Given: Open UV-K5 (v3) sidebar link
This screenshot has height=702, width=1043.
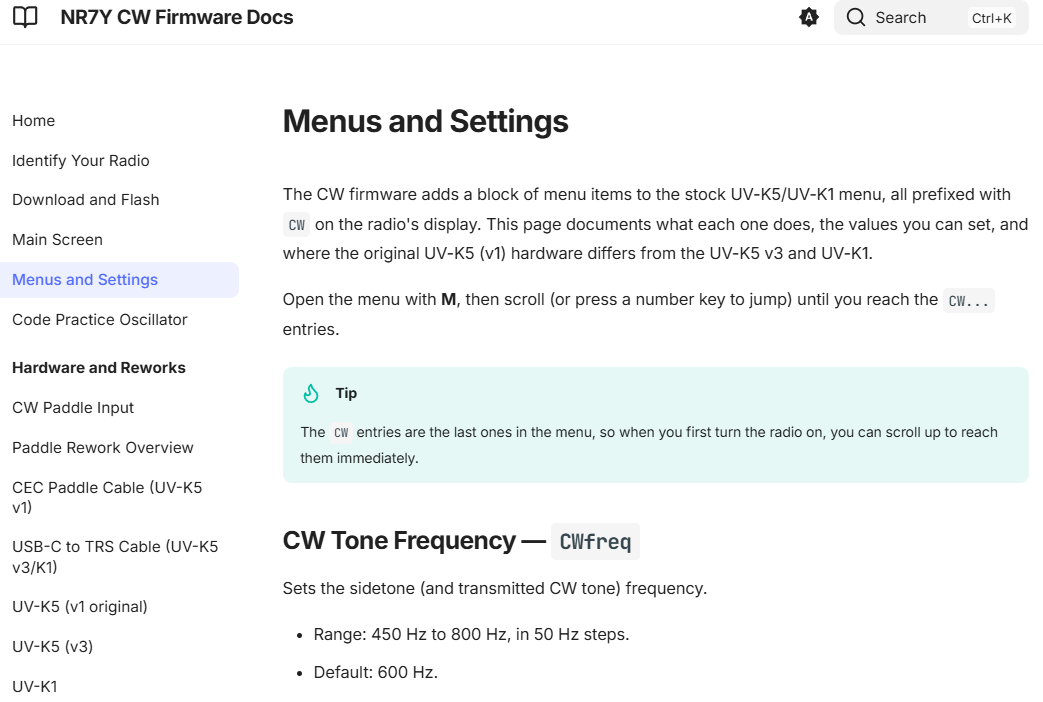Looking at the screenshot, I should [53, 646].
